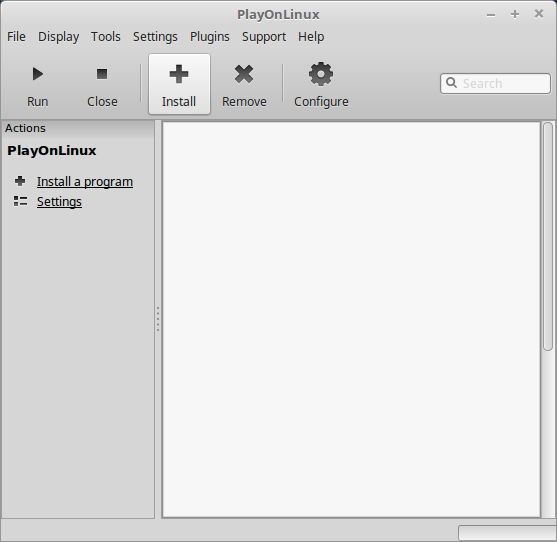Open the Help menu
Viewport: 557px width, 542px height.
click(x=311, y=37)
